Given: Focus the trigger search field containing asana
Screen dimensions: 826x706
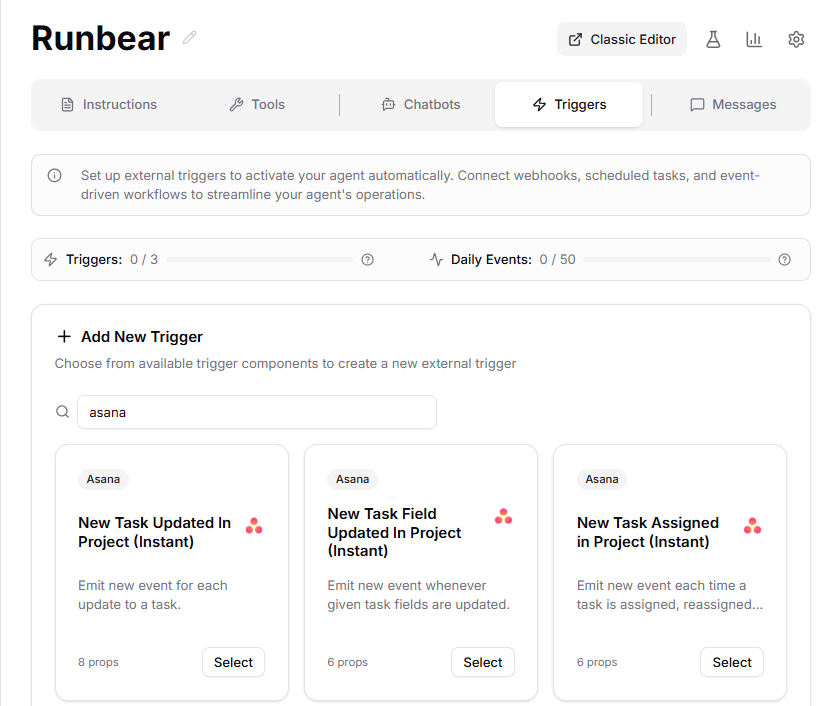Looking at the screenshot, I should click(x=257, y=412).
